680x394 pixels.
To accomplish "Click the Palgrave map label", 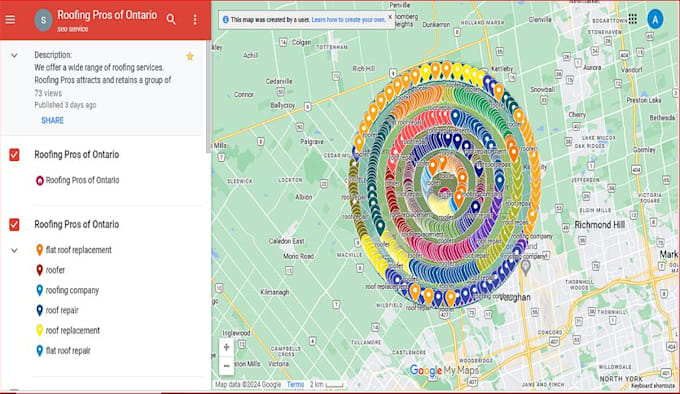I will point(312,142).
